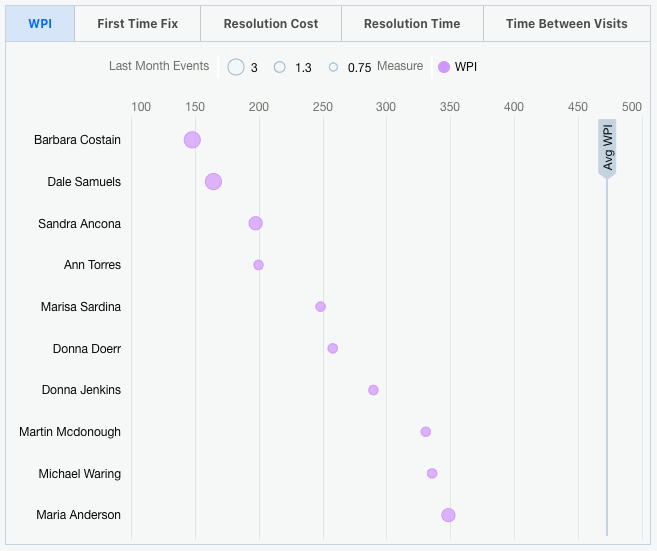Click the largest legend circle labeled 3

236,67
